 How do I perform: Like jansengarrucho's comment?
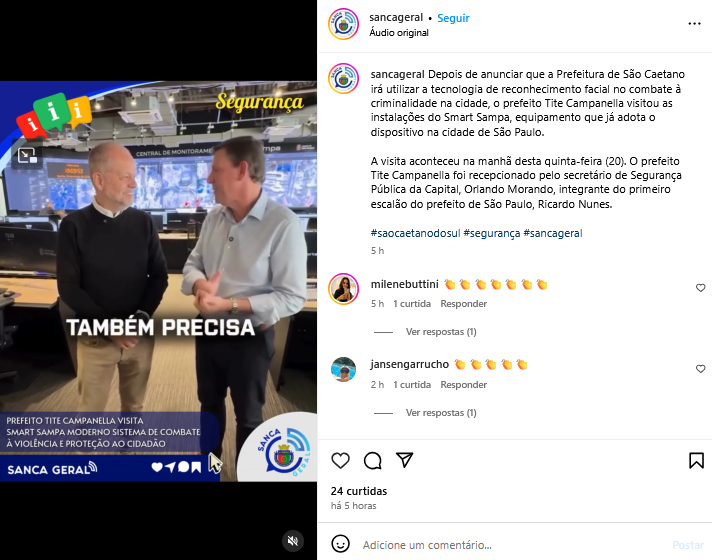pos(701,369)
